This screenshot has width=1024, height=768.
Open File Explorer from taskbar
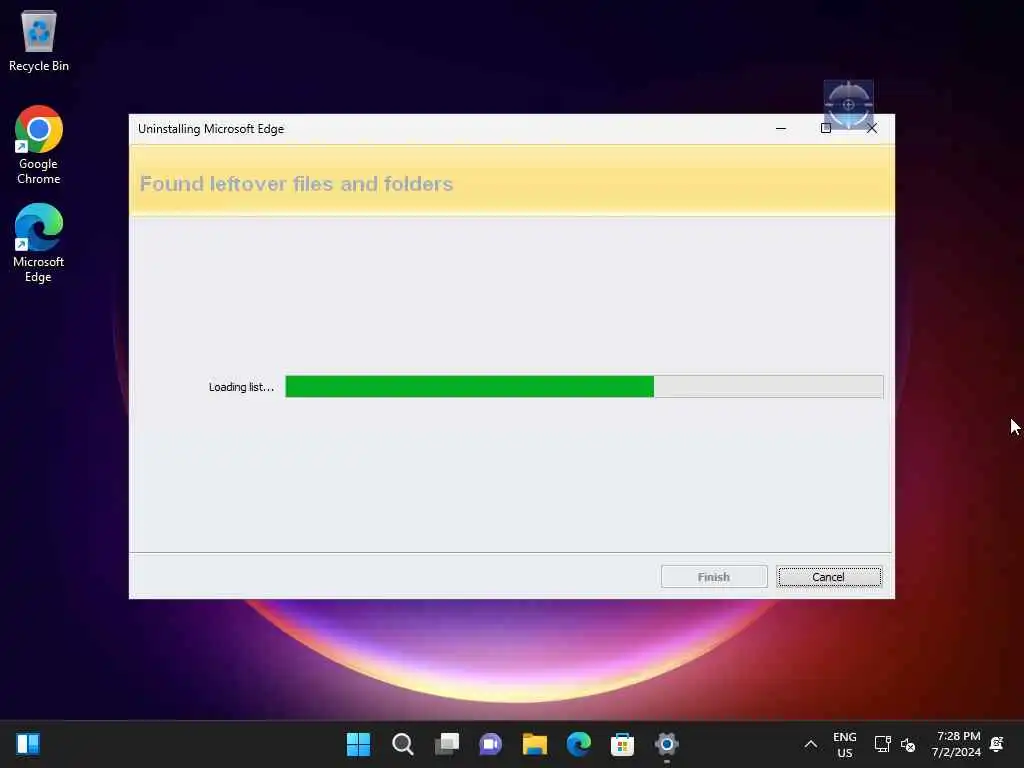click(x=535, y=744)
